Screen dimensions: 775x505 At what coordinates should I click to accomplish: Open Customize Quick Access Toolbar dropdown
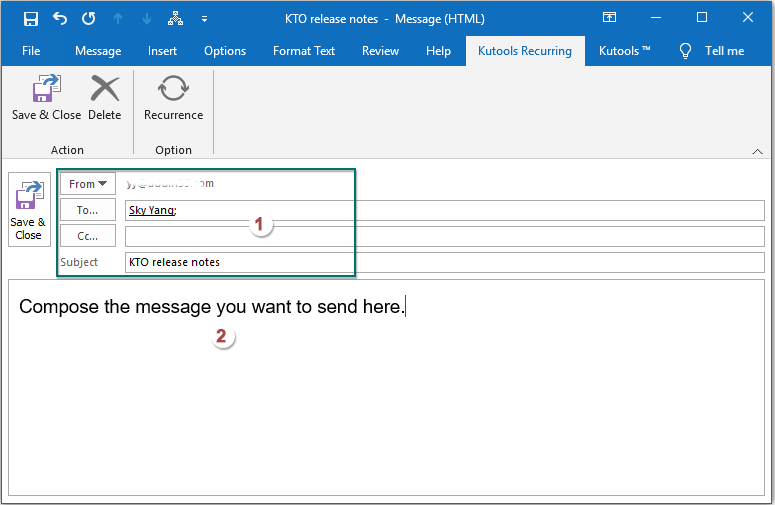coord(204,19)
